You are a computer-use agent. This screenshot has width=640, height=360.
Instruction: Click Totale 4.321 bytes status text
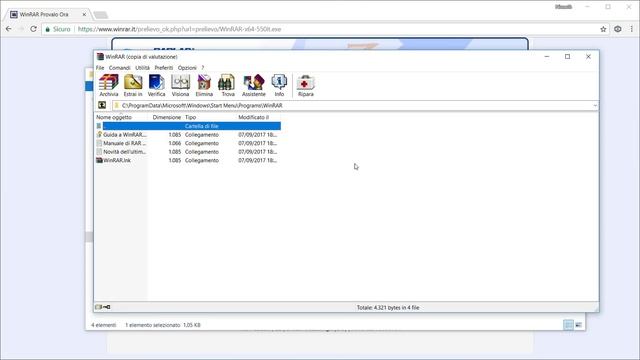coord(388,308)
